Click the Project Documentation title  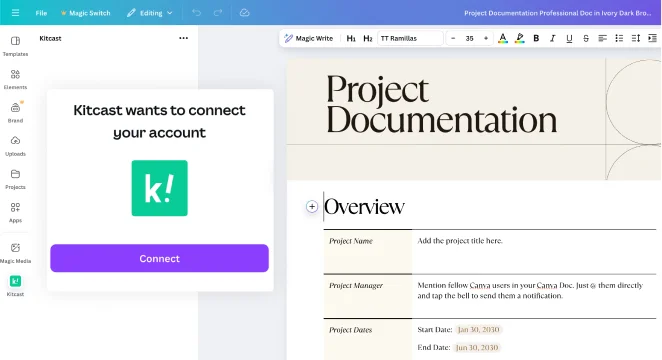441,104
